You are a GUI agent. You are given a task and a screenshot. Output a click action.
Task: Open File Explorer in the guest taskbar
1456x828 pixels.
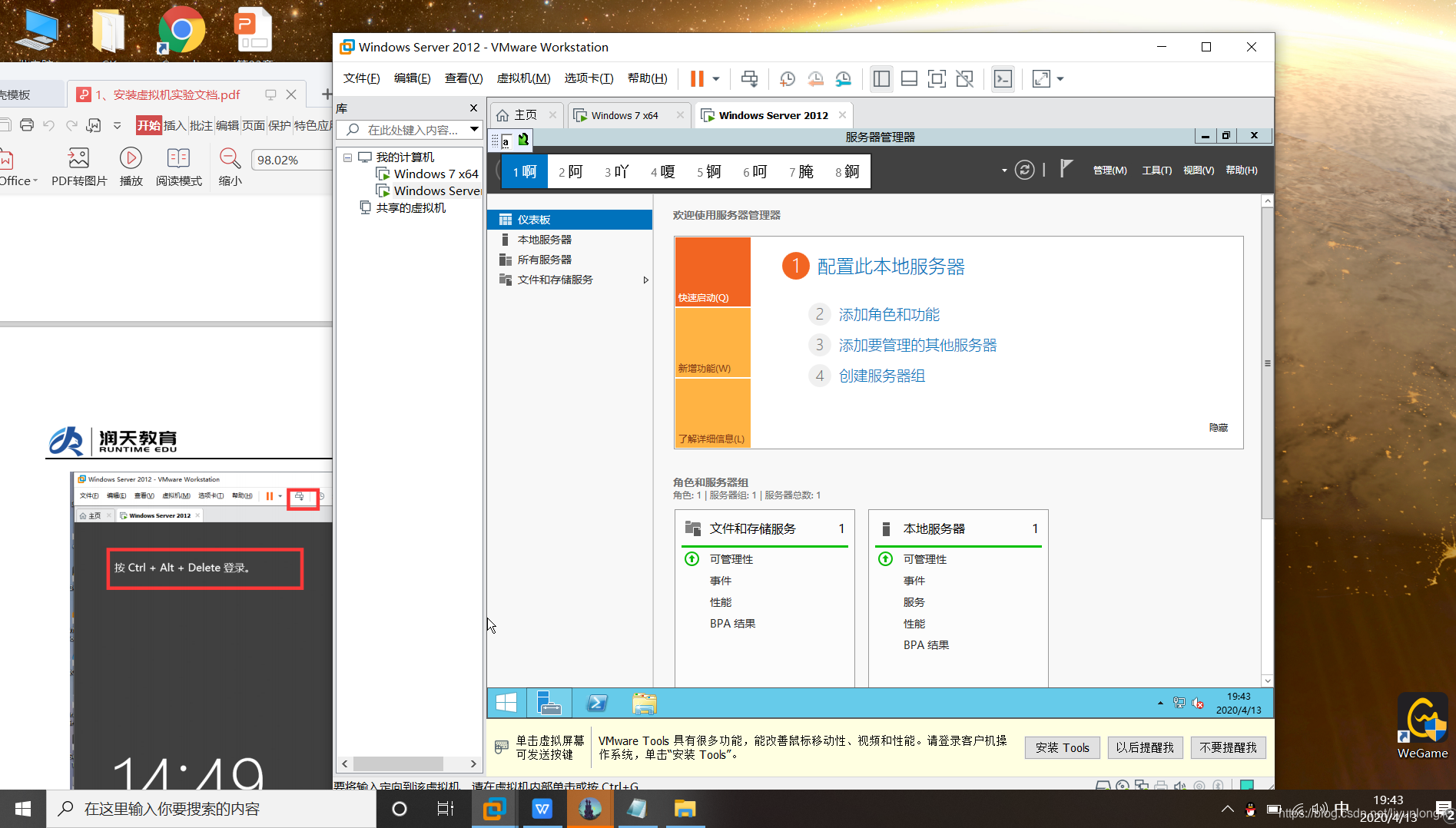644,703
